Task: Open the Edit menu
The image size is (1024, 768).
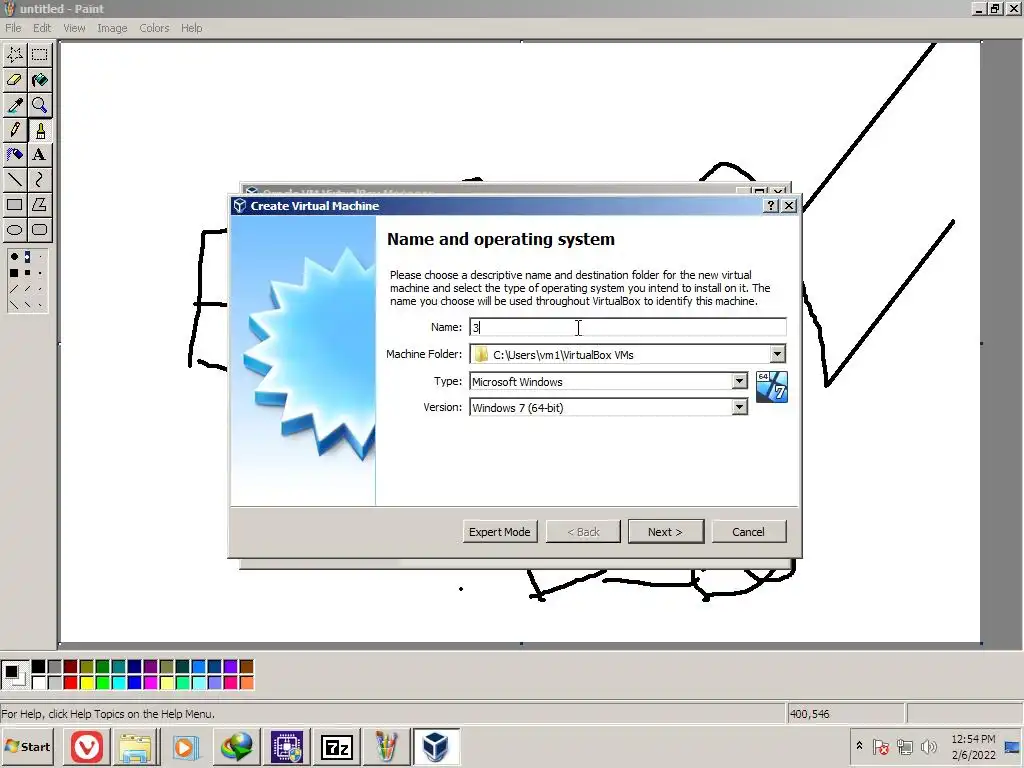Action: (42, 28)
